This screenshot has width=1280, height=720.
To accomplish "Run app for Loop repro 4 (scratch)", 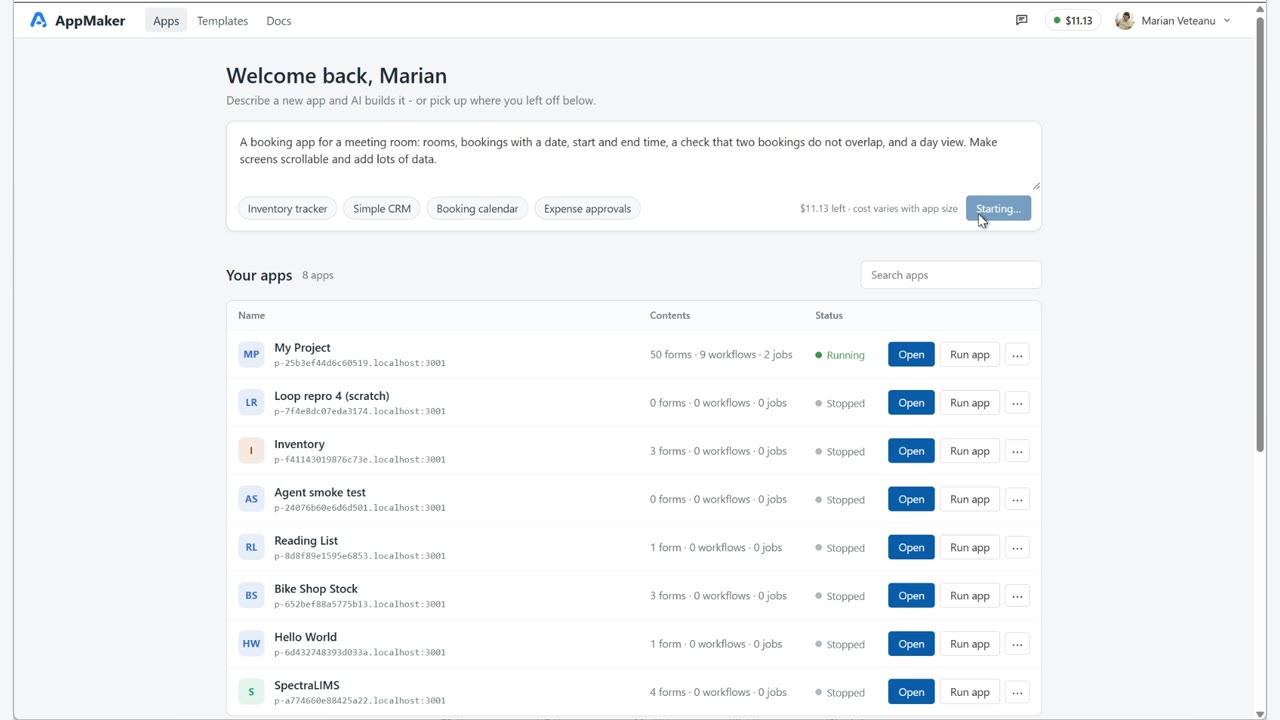I will point(969,403).
